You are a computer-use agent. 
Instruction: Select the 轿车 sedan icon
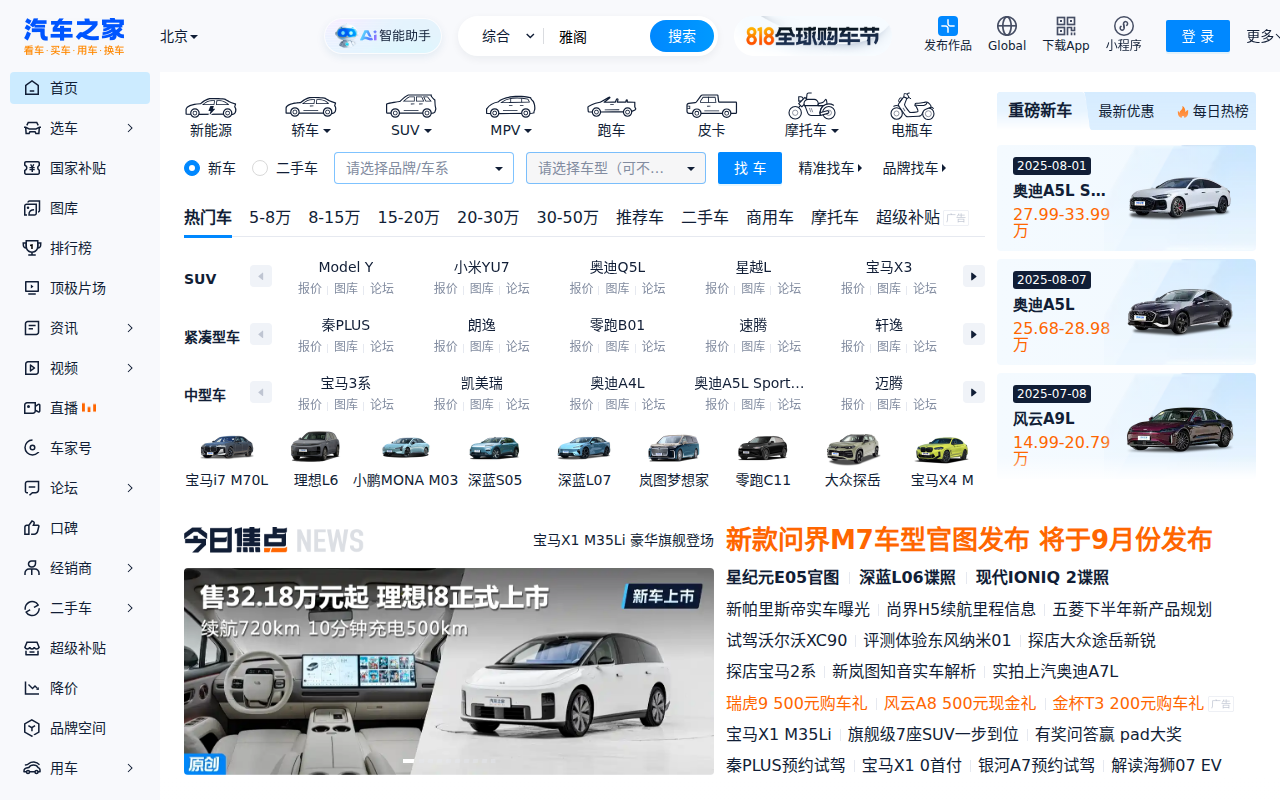coord(311,115)
